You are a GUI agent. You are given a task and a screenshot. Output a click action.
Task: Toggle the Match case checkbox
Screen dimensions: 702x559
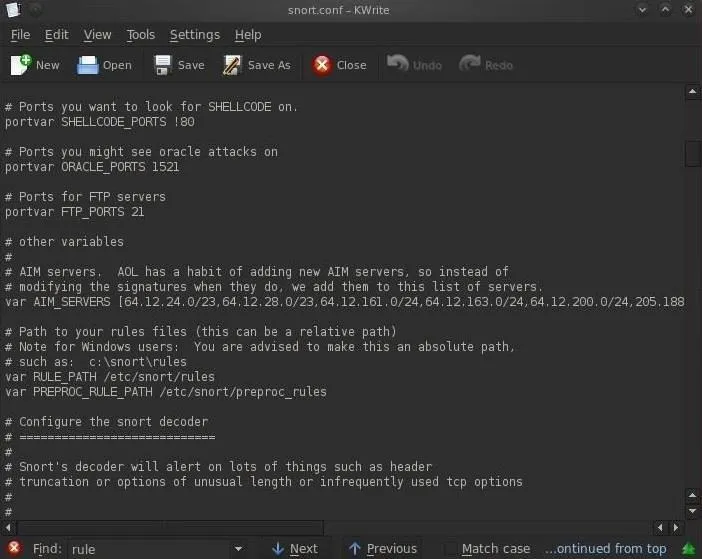point(450,549)
